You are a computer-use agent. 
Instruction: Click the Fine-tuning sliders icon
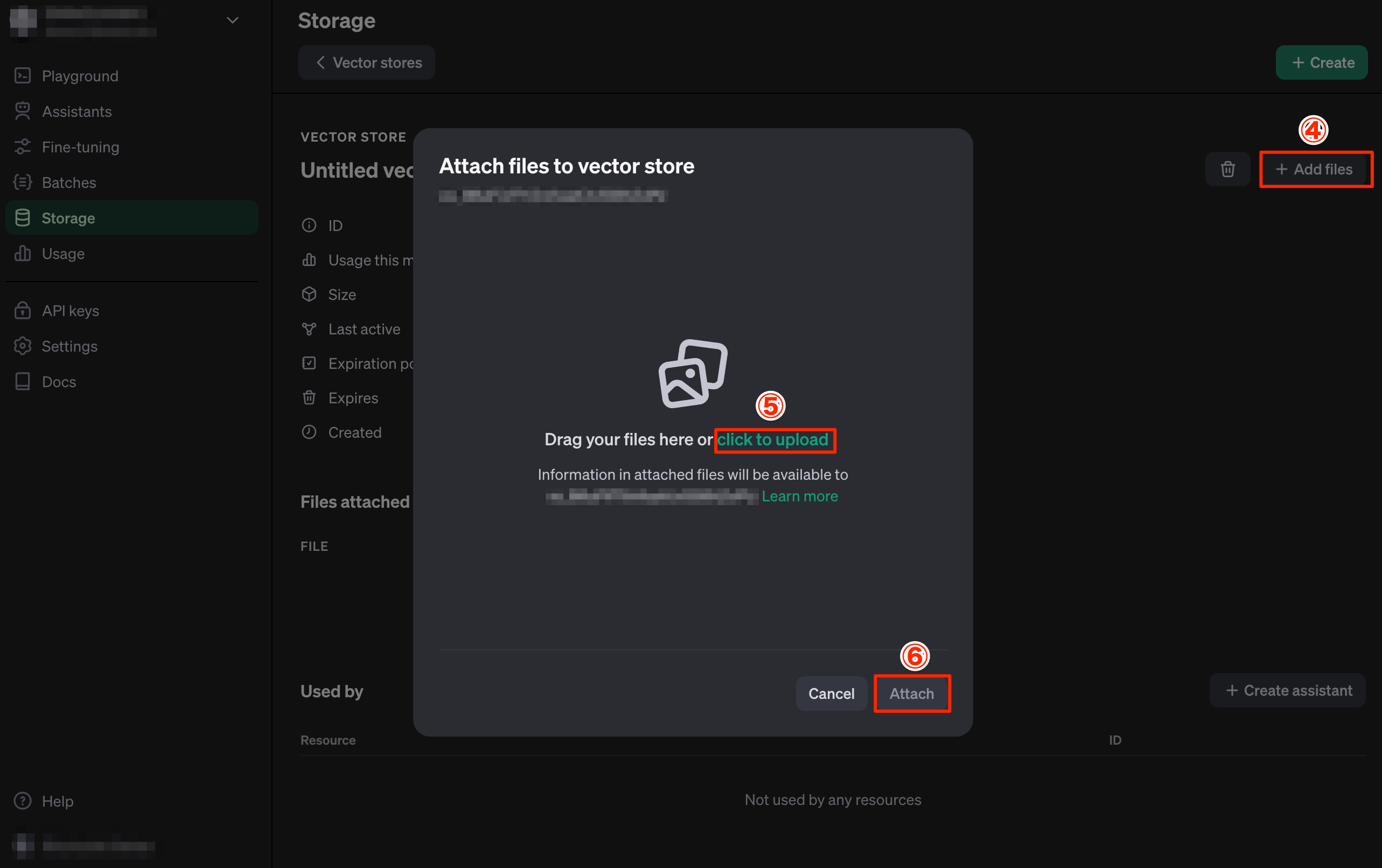coord(23,147)
